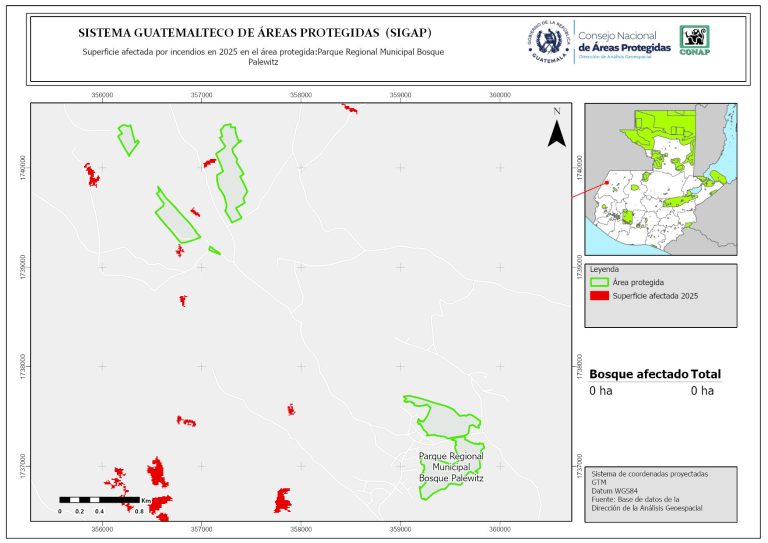This screenshot has width=768, height=543.
Task: Select the Palewitz park green polygon outline
Action: point(436,417)
